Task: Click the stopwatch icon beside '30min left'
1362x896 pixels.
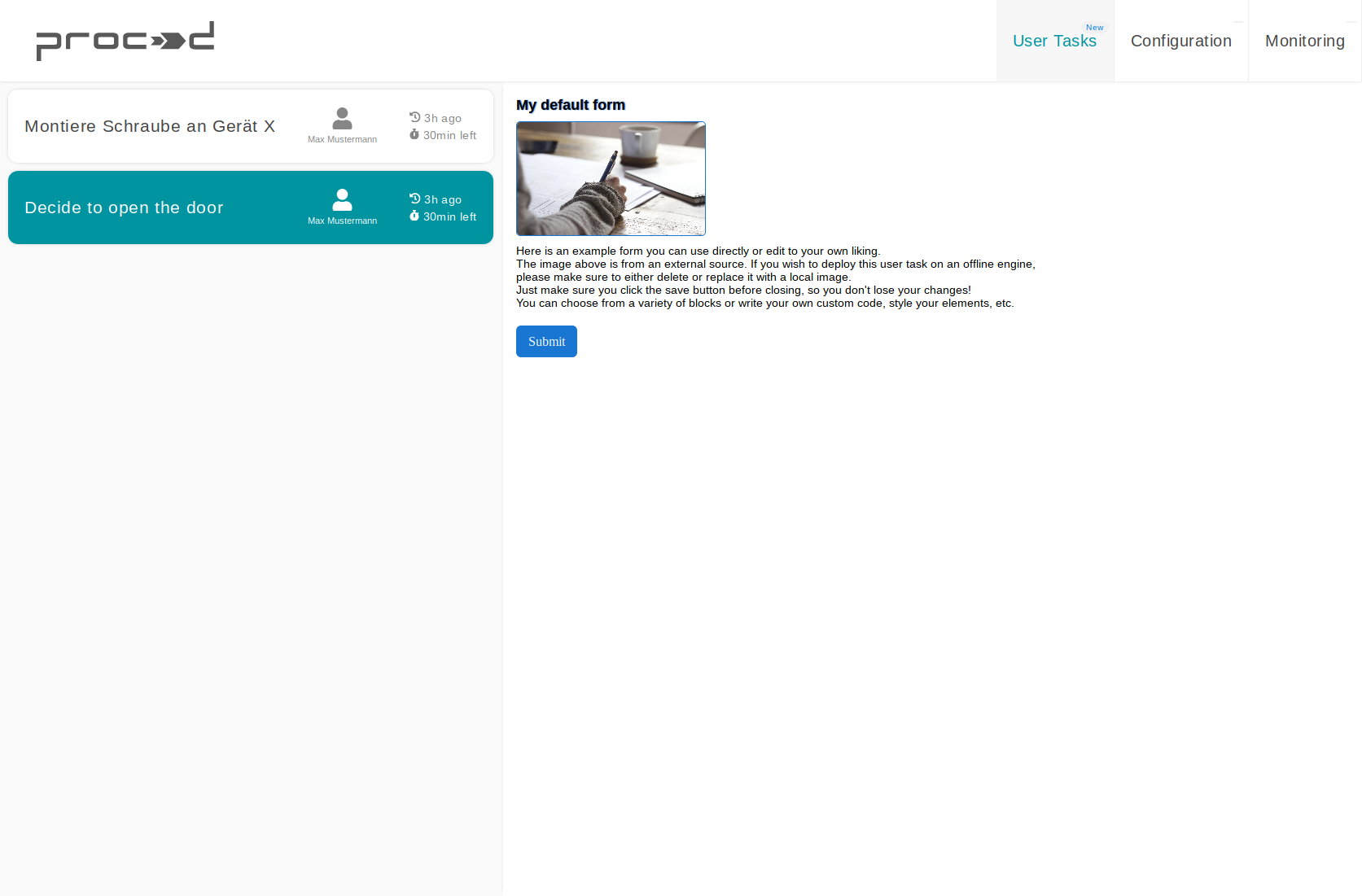Action: point(414,135)
